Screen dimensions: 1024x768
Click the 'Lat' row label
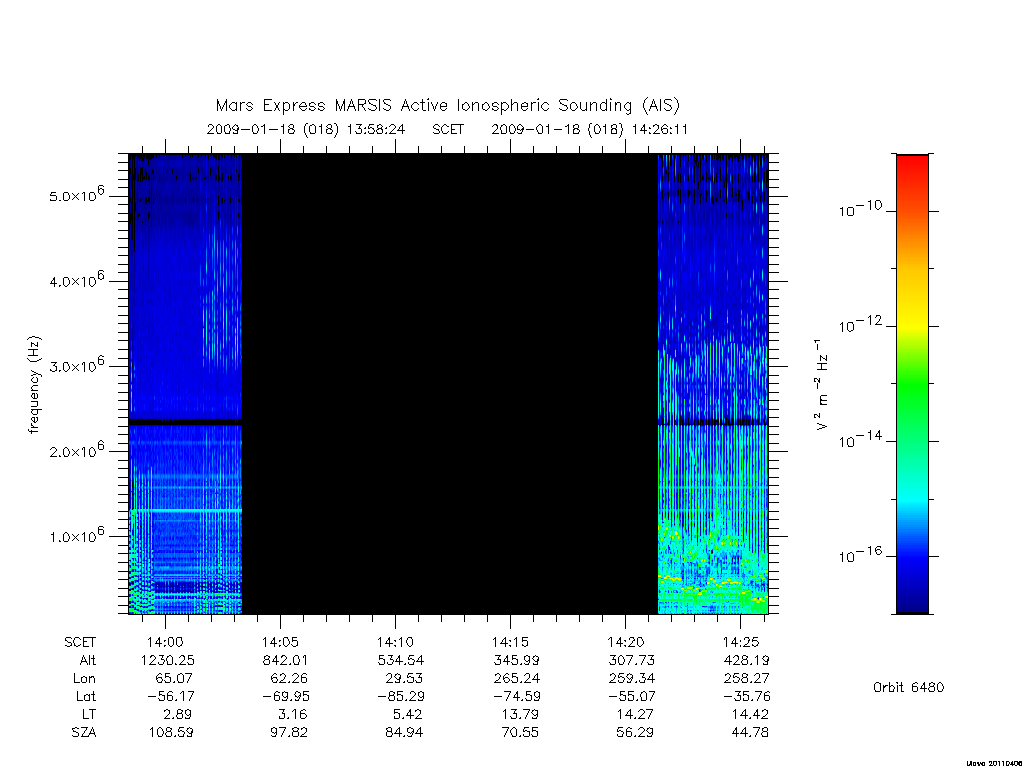pos(86,696)
